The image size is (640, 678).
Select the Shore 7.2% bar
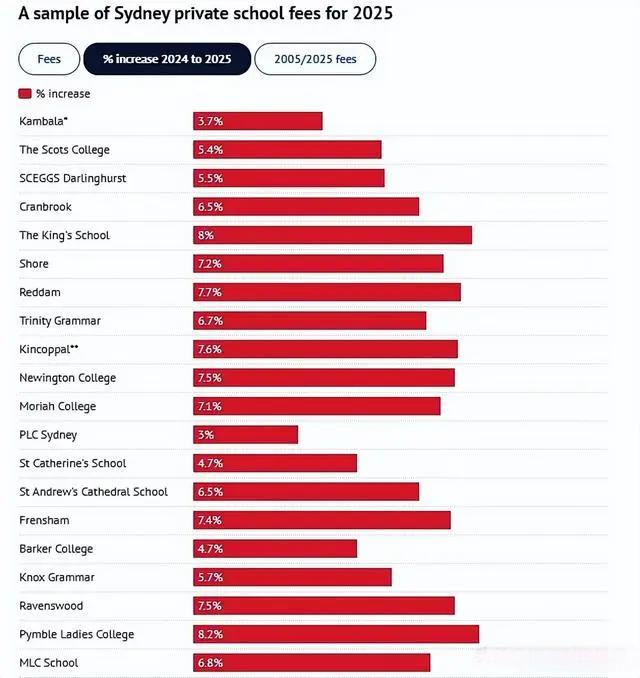pyautogui.click(x=318, y=264)
